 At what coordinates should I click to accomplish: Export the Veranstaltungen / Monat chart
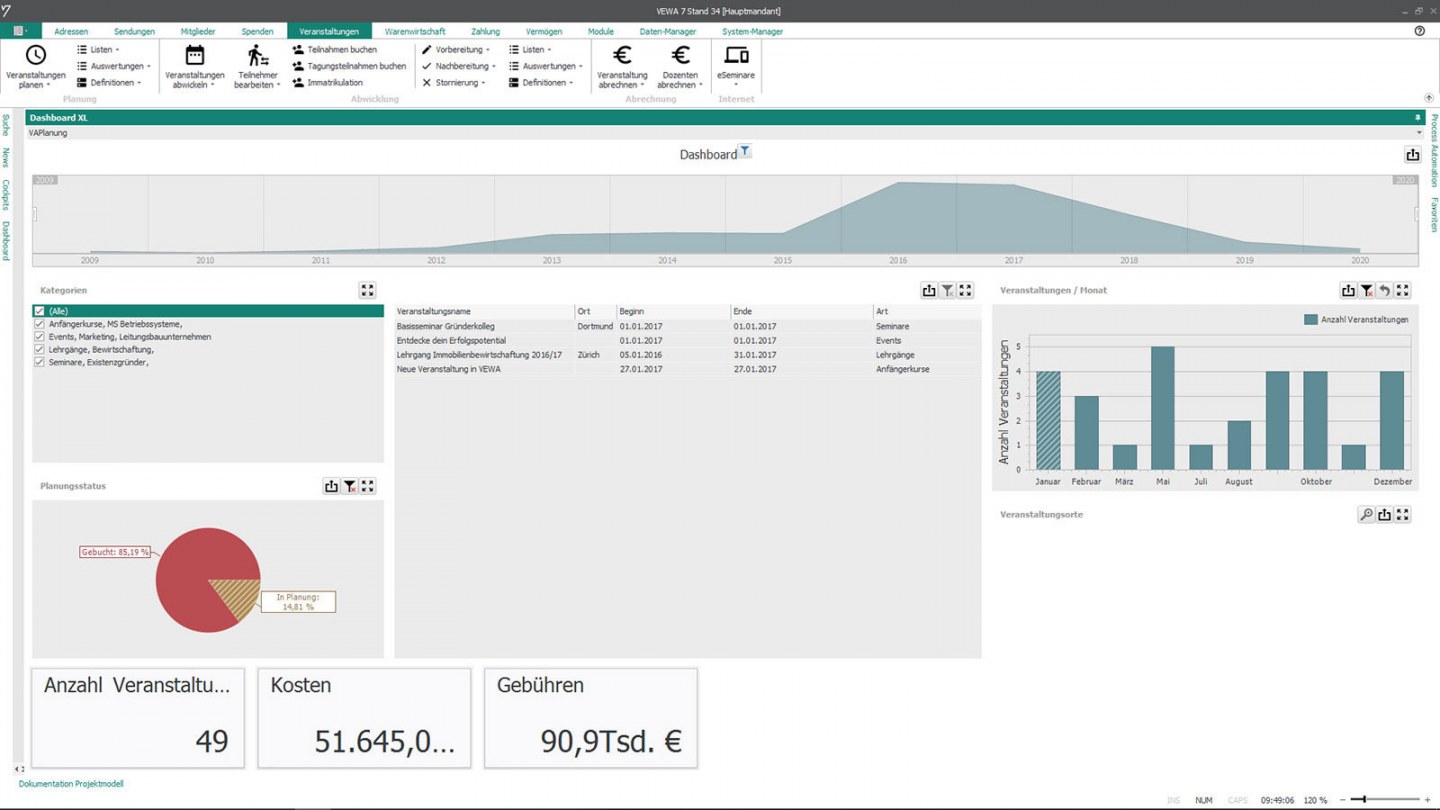(1348, 290)
